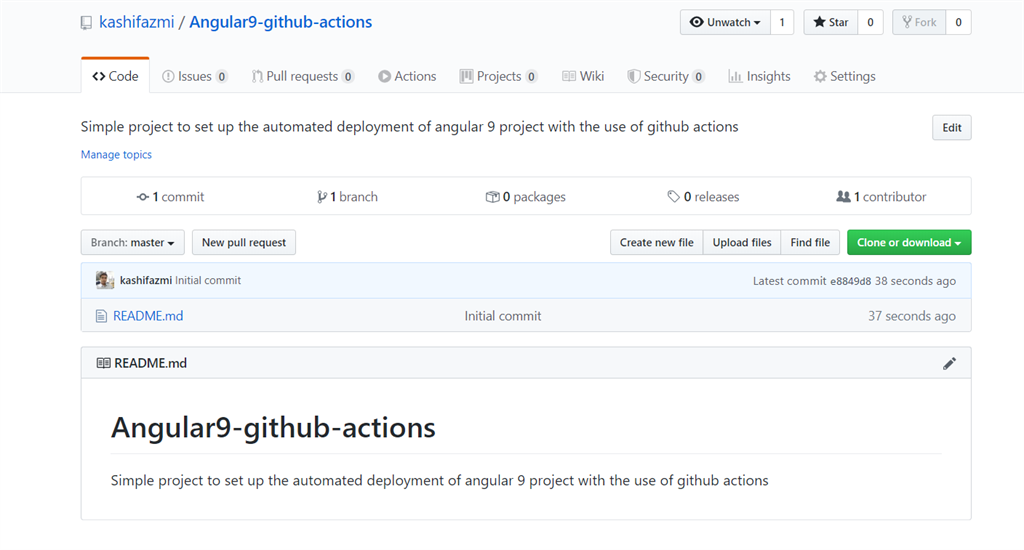This screenshot has width=1024, height=550.
Task: Click the tag icon for 0 releases
Action: pyautogui.click(x=673, y=197)
